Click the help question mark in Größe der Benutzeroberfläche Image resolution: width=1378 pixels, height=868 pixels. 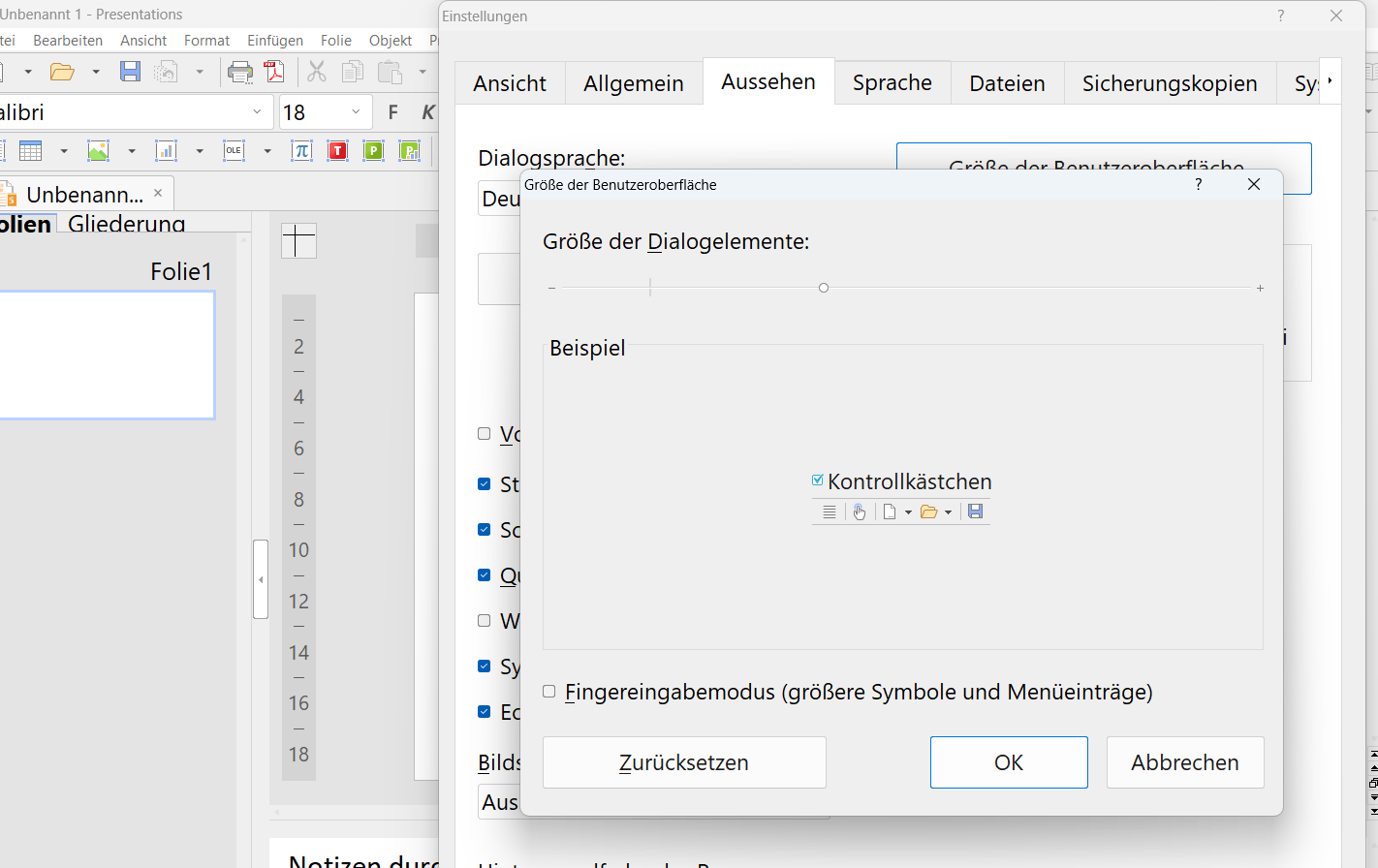[1199, 184]
